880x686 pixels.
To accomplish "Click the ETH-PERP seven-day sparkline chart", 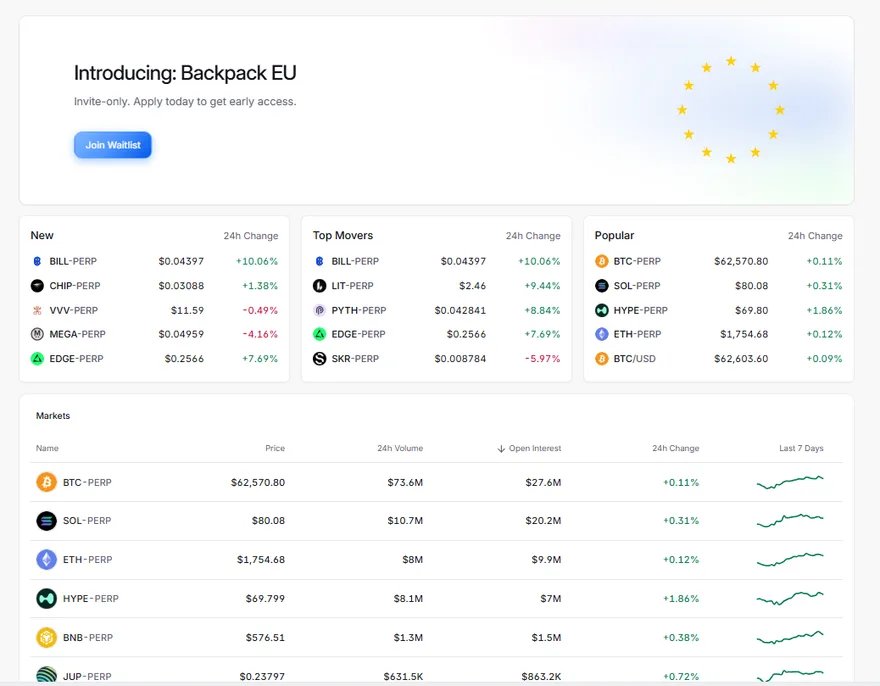I will [790, 559].
